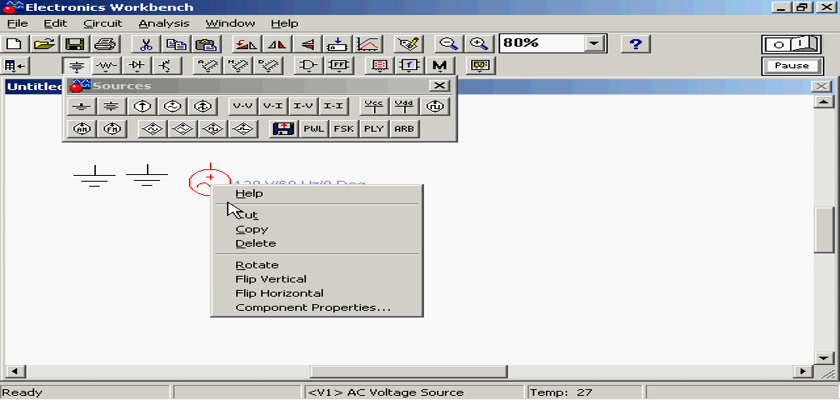
Task: Close the Sources palette window
Action: pos(440,86)
